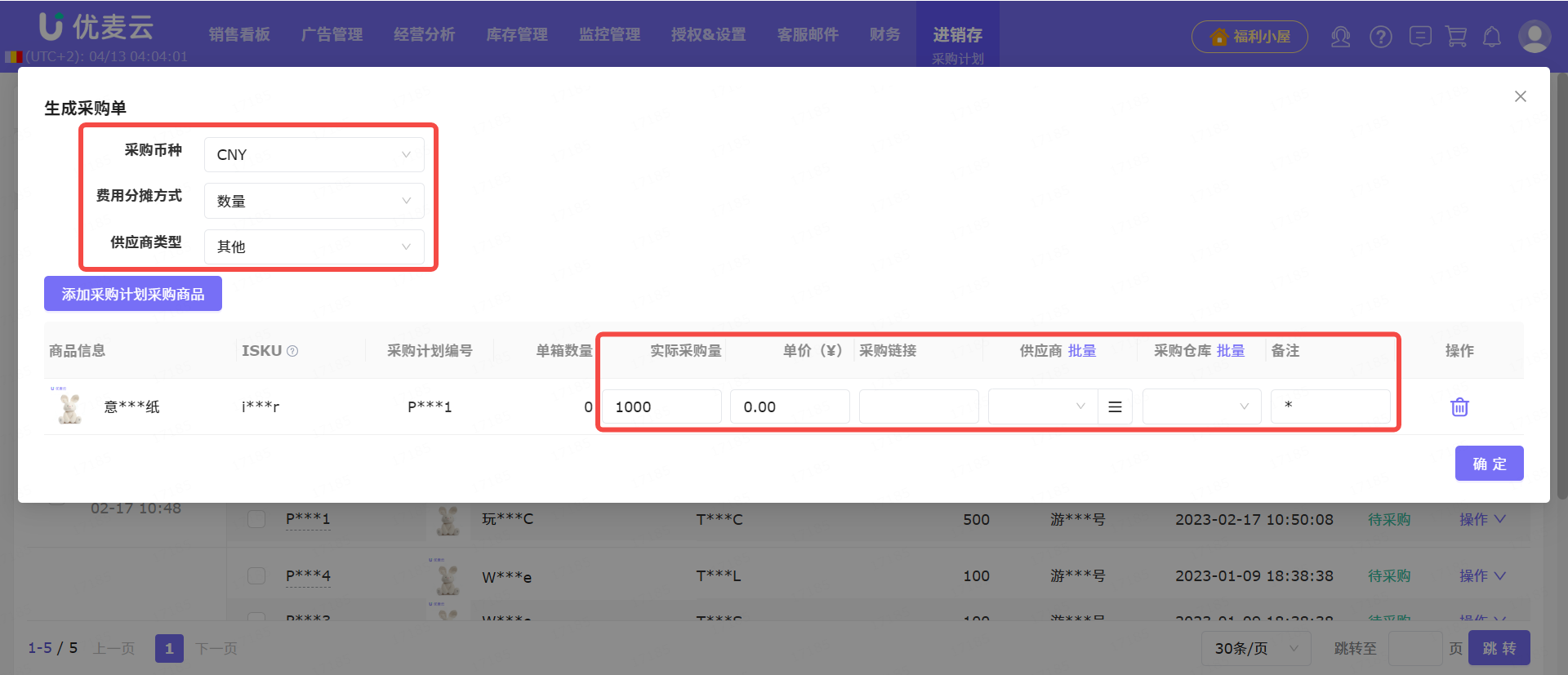Screen dimensions: 1568x675
Task: Check the box for plan row P***4
Action: click(x=256, y=575)
